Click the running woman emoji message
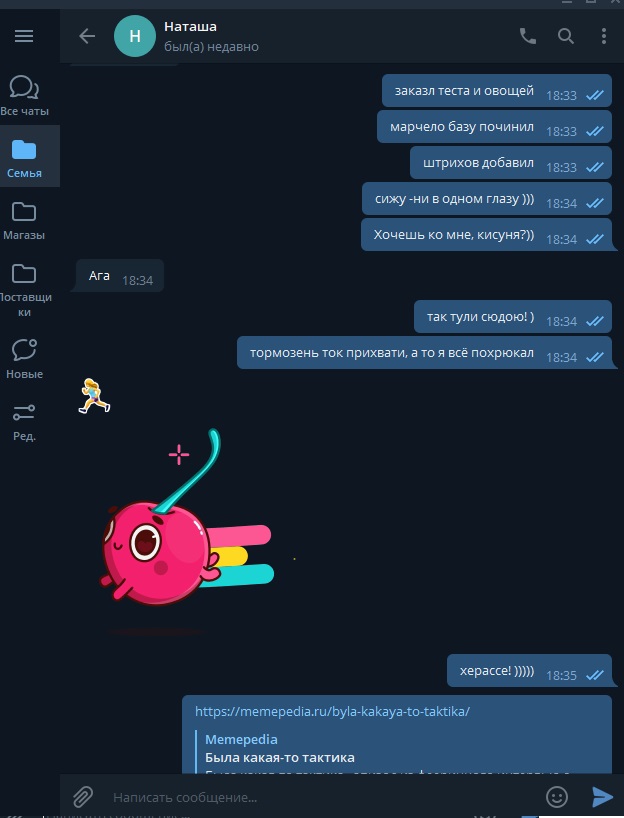Viewport: 624px width, 818px height. tap(94, 396)
